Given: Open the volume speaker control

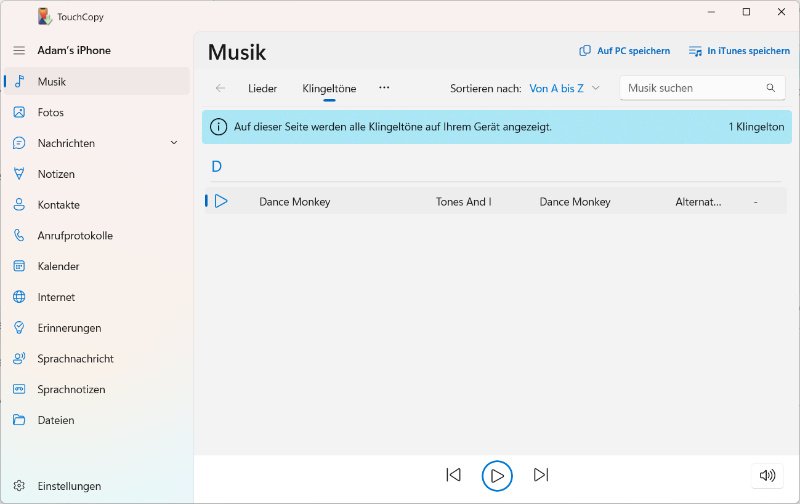Looking at the screenshot, I should pyautogui.click(x=767, y=476).
